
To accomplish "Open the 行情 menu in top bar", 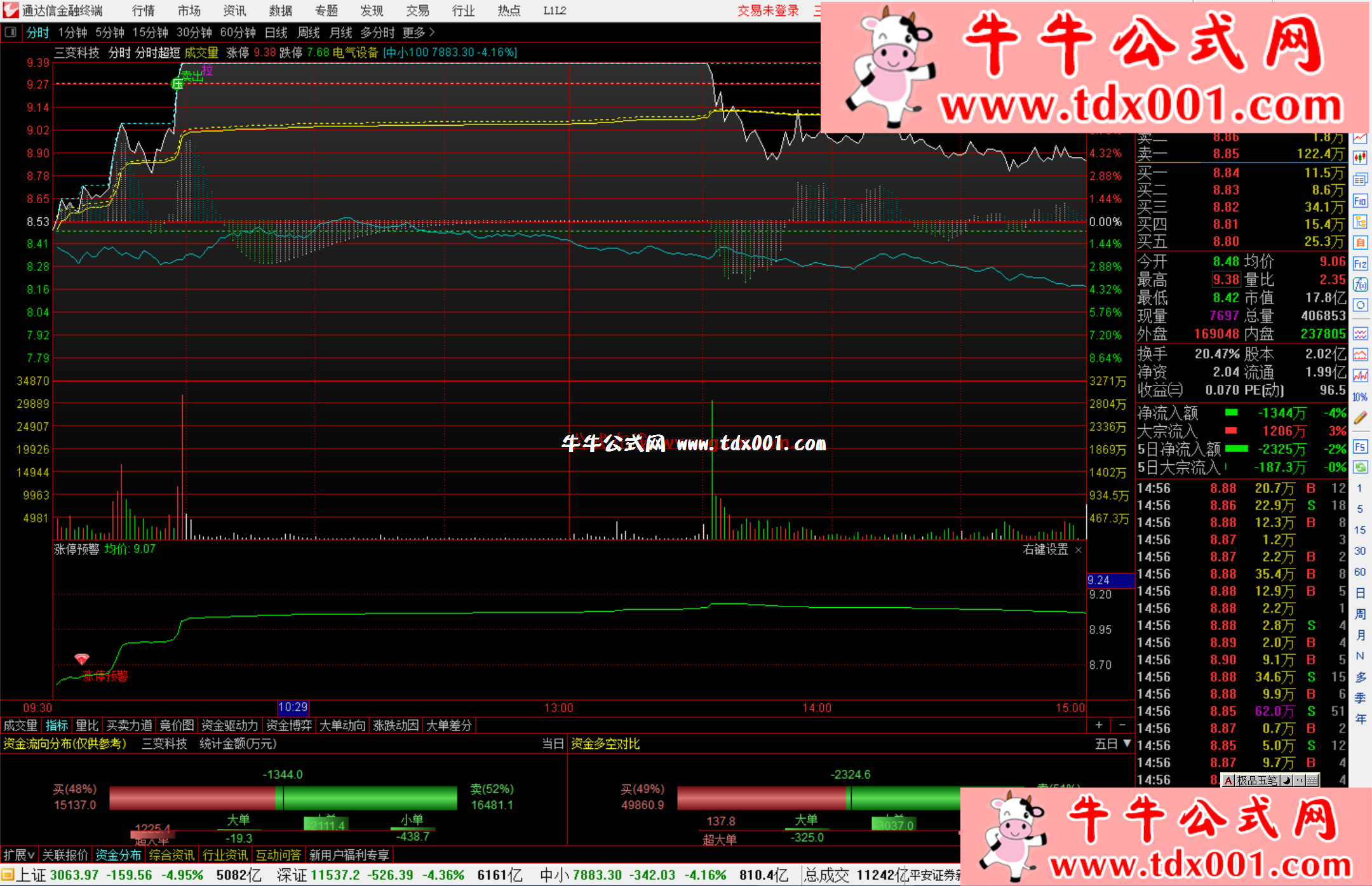I will tap(143, 11).
